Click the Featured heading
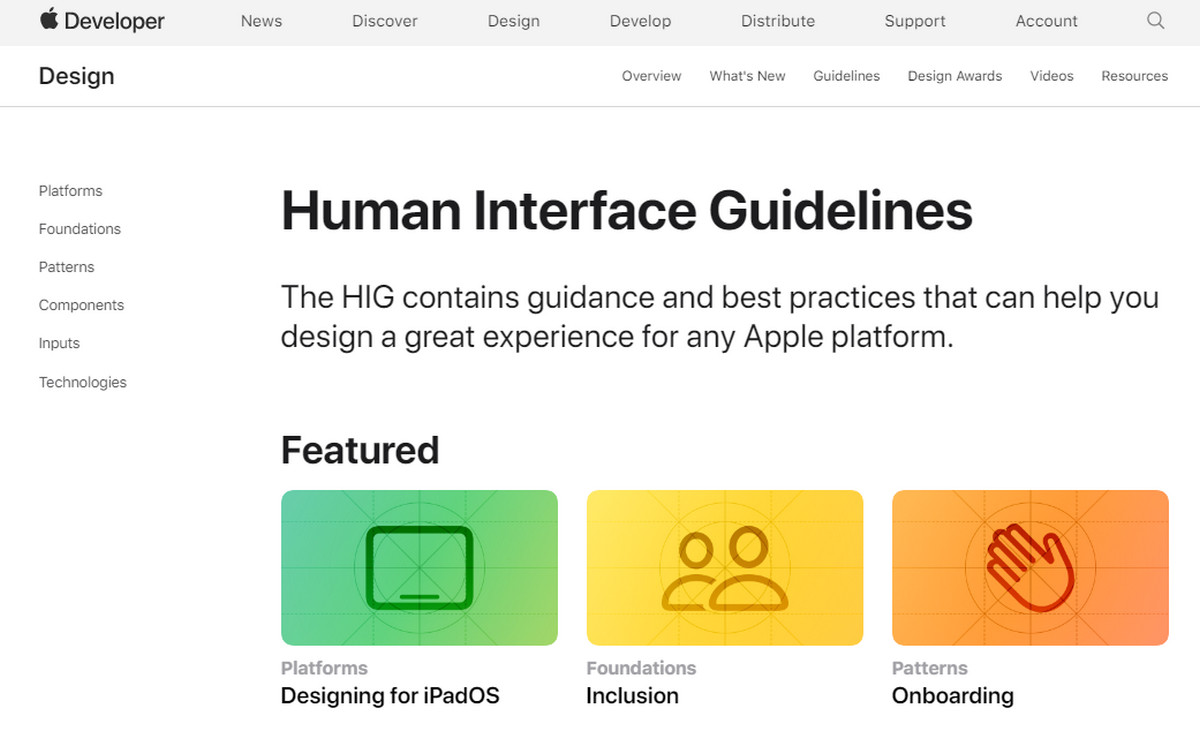 click(360, 450)
